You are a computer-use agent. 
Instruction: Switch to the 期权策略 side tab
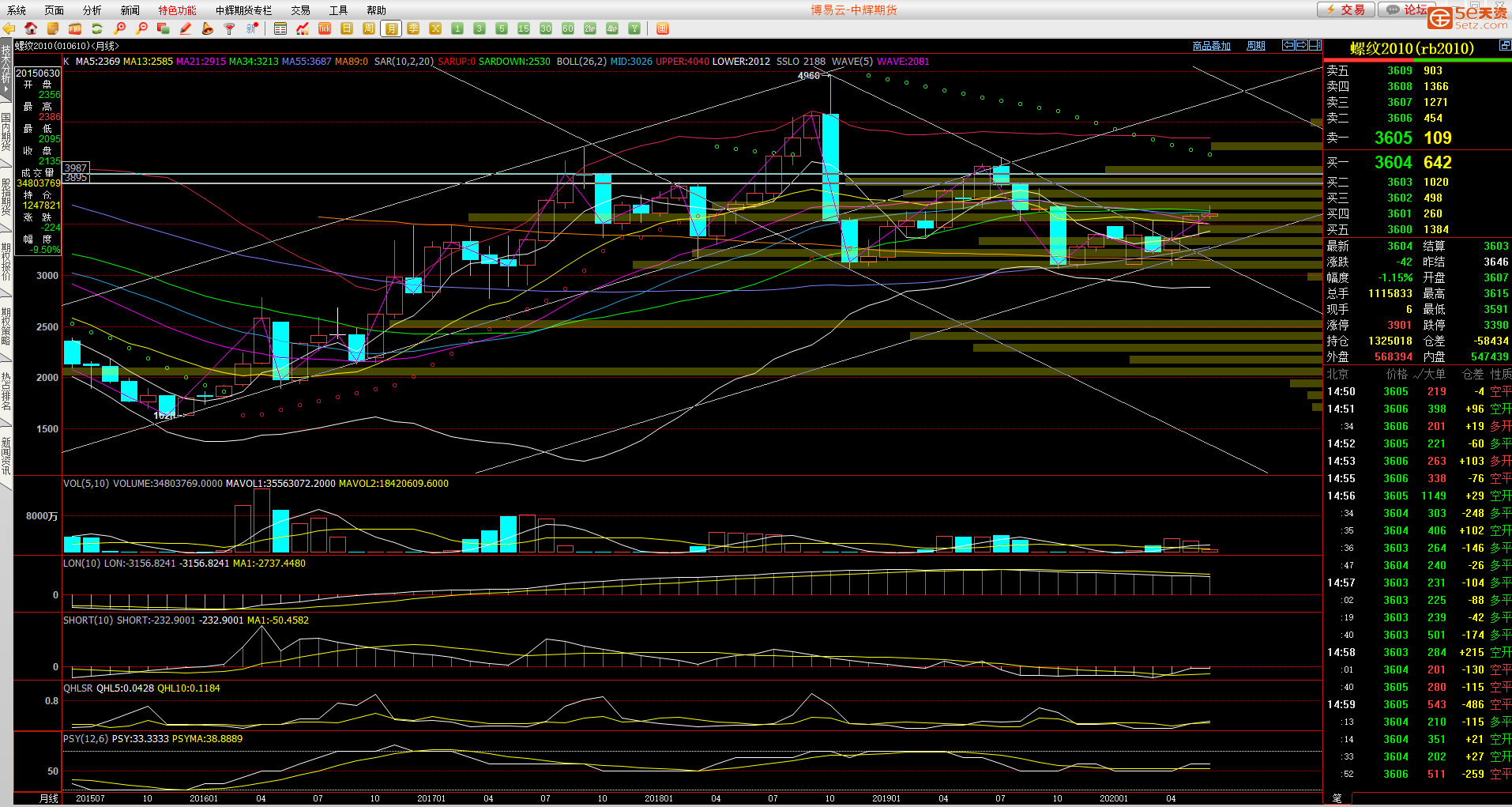[6, 326]
